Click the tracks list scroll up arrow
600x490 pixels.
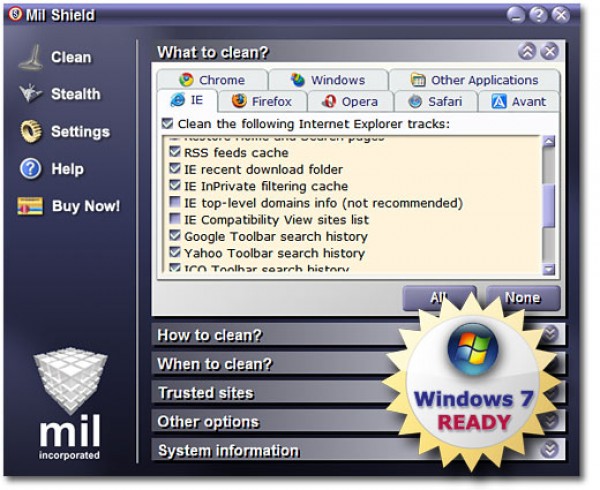549,141
